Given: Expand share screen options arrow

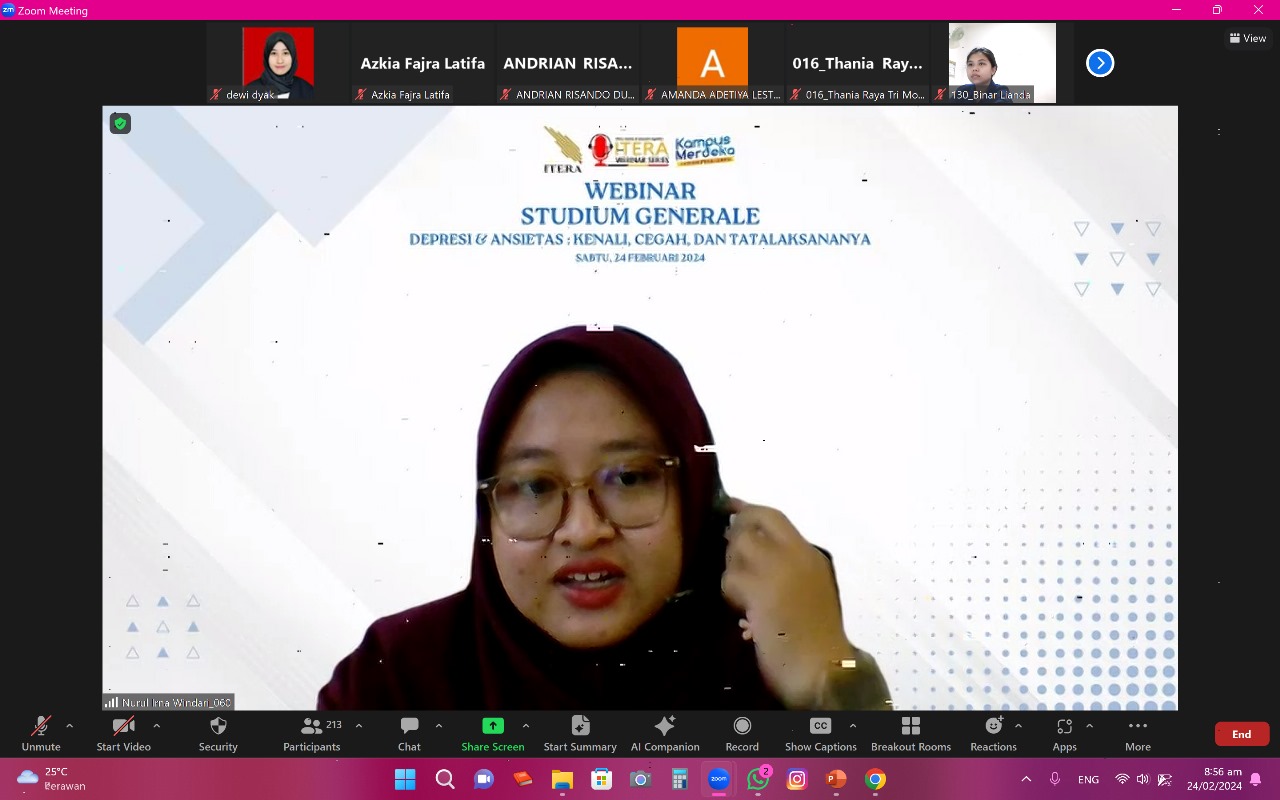Looking at the screenshot, I should [526, 726].
